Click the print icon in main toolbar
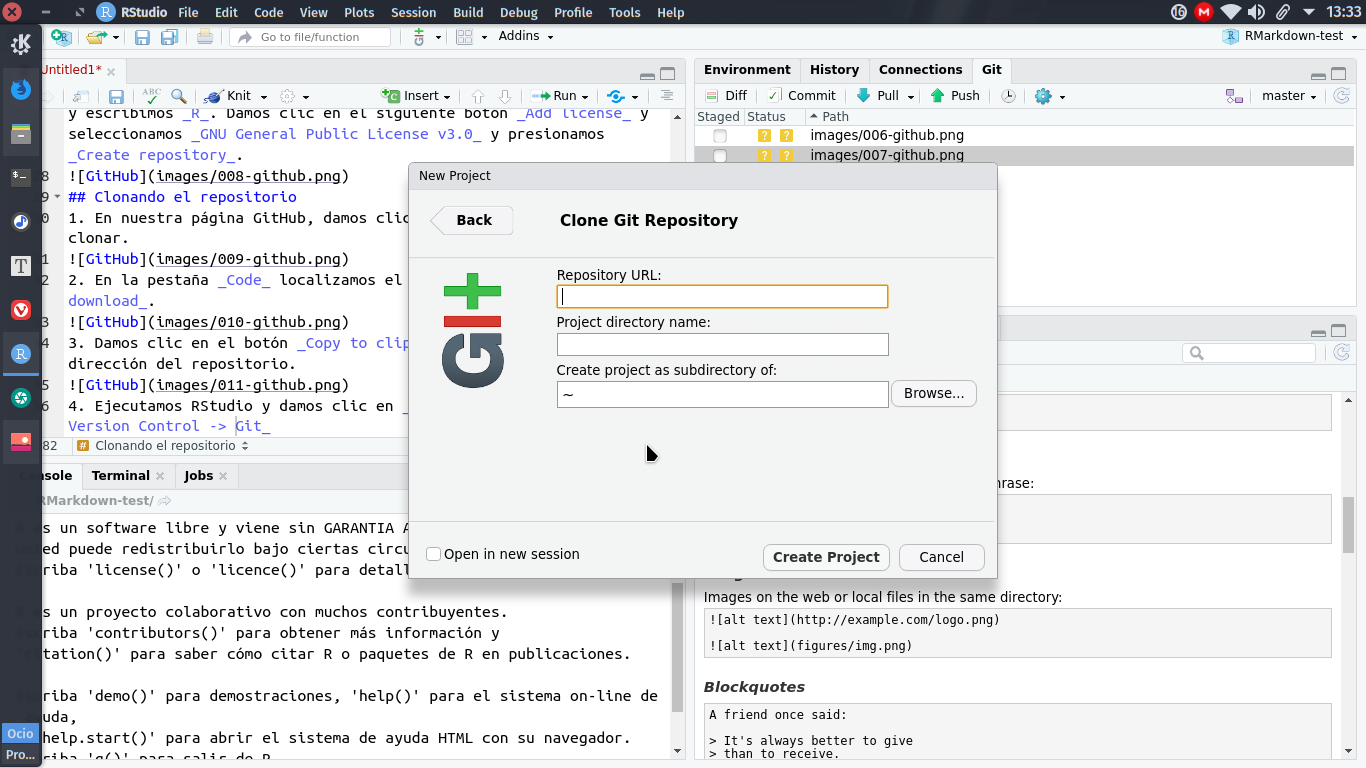The height and width of the screenshot is (768, 1366). 205,37
